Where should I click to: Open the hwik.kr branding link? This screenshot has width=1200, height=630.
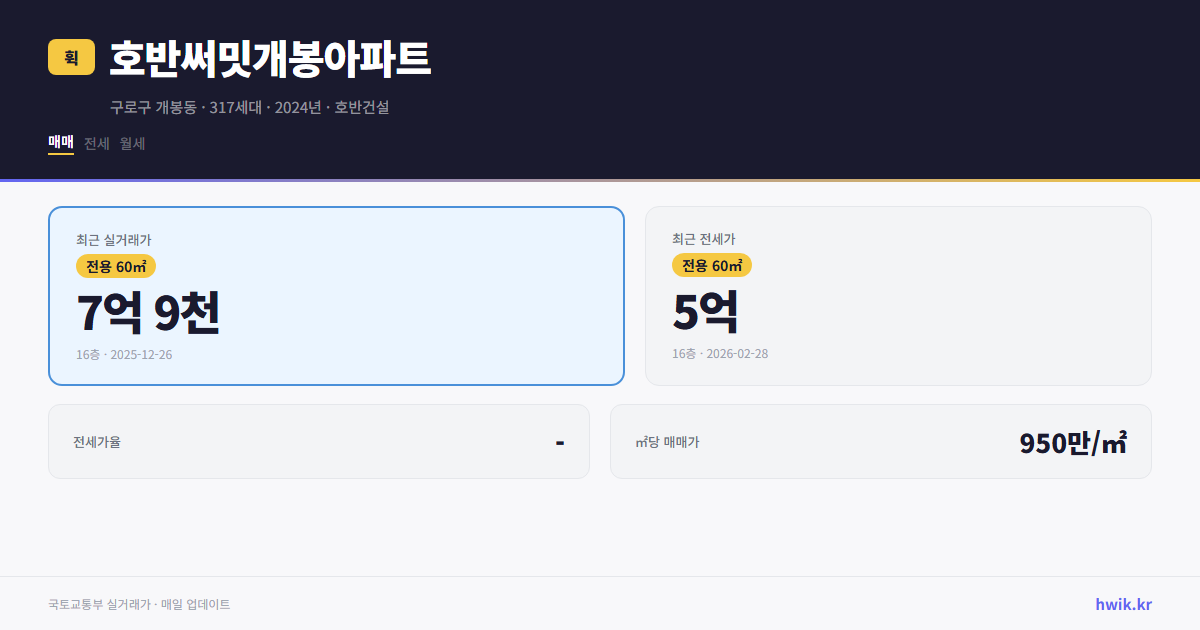[1123, 603]
